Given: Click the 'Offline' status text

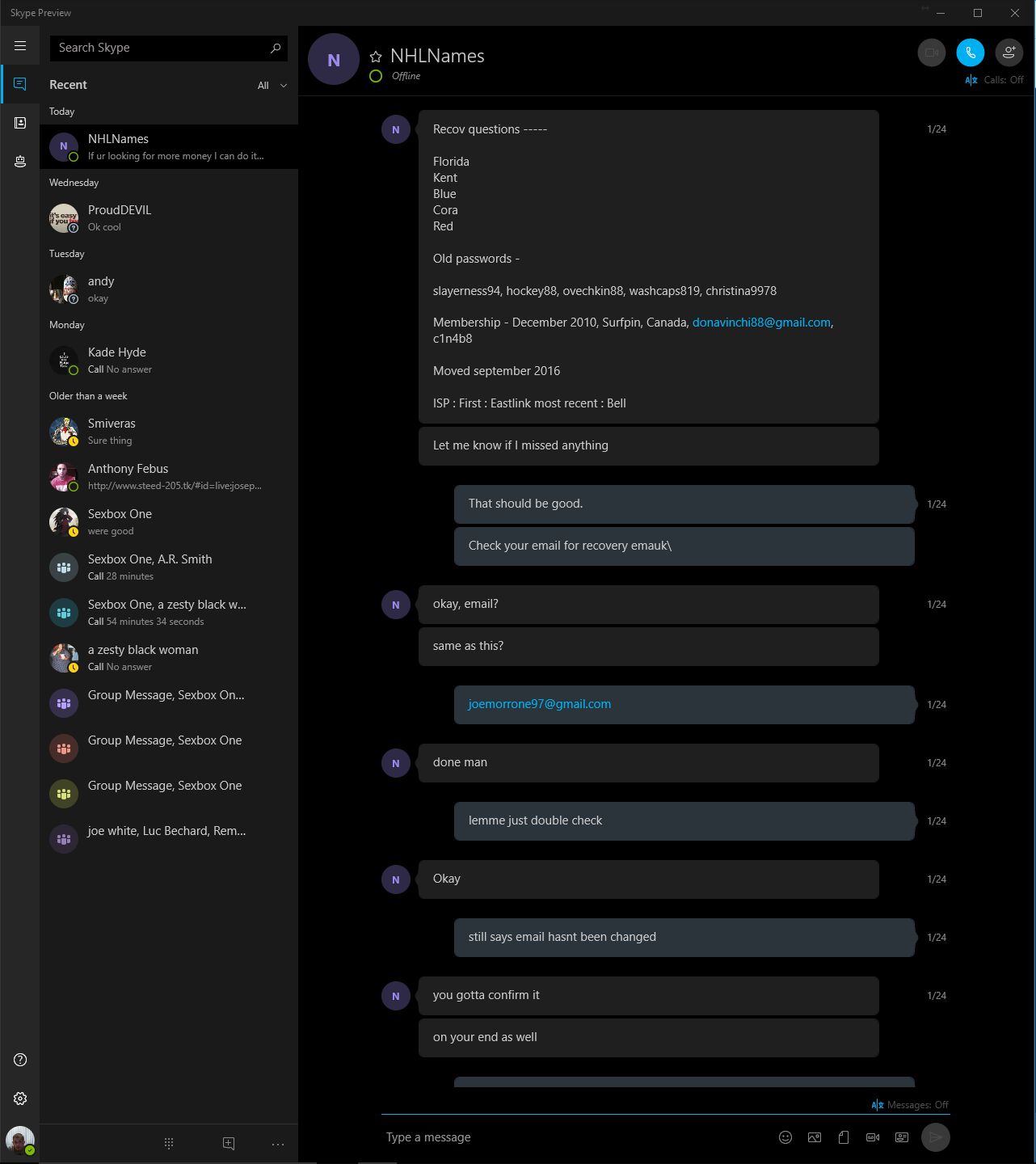Looking at the screenshot, I should tap(406, 76).
